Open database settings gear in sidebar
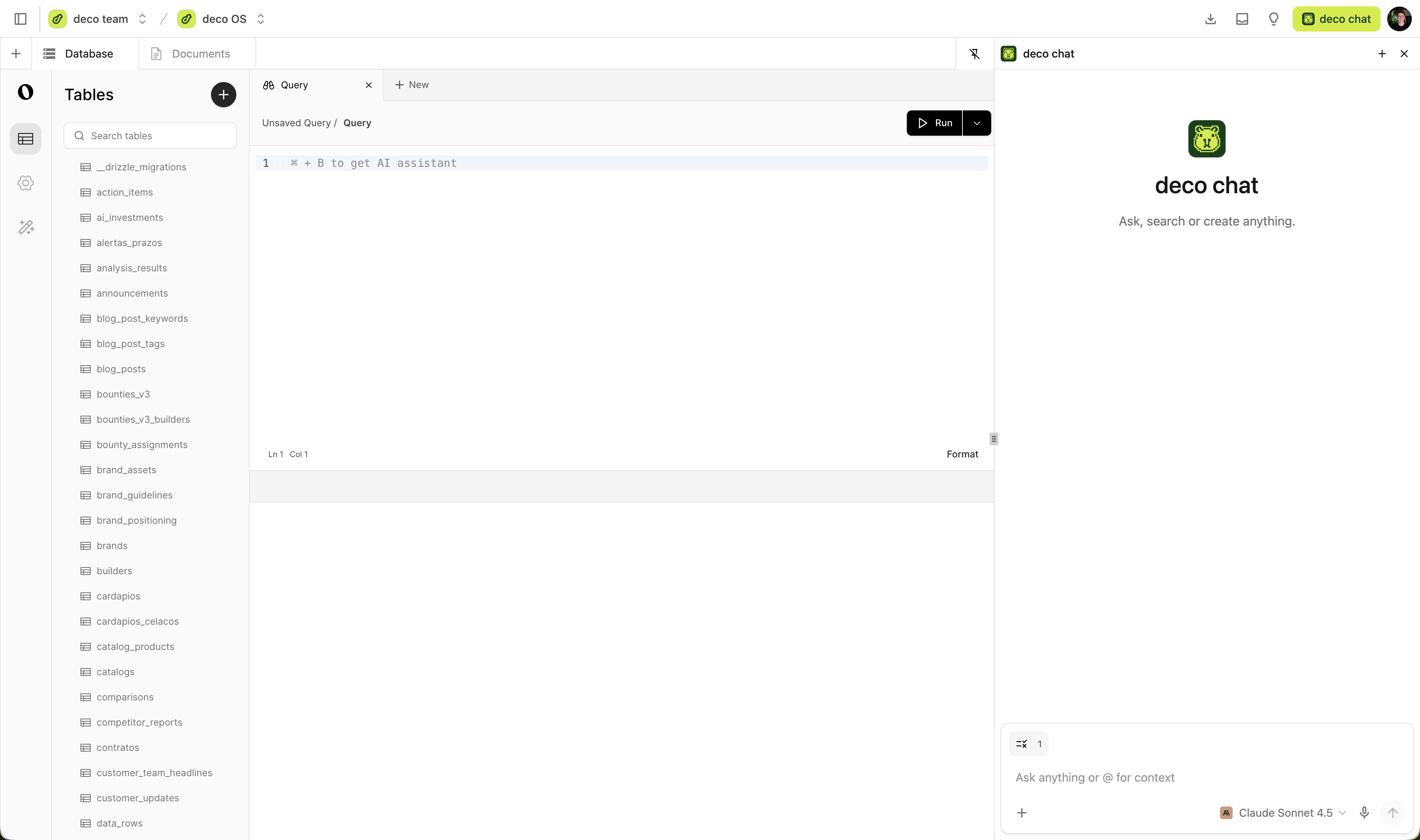This screenshot has width=1420, height=840. point(26,183)
